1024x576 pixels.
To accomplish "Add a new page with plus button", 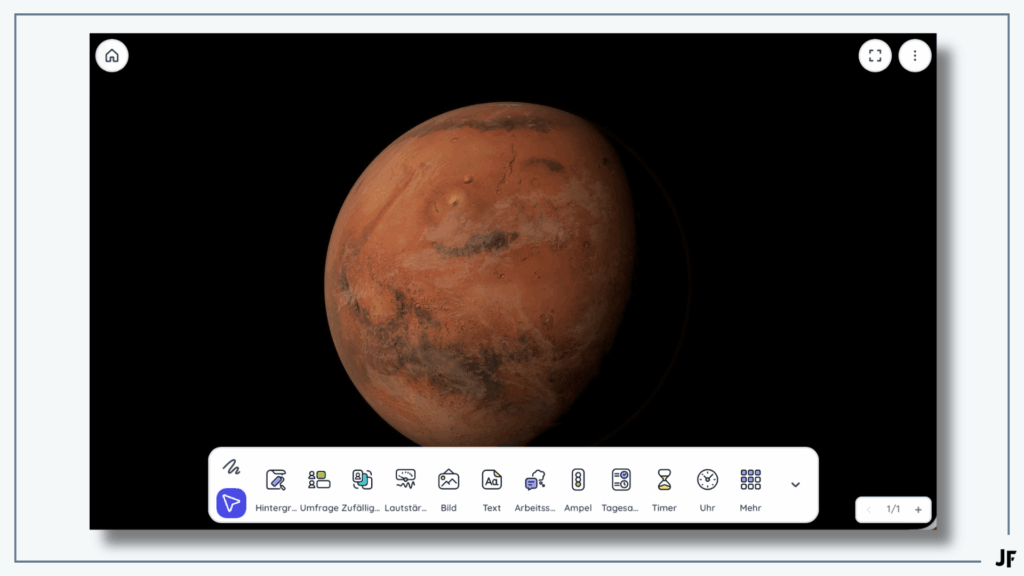I will click(x=918, y=509).
